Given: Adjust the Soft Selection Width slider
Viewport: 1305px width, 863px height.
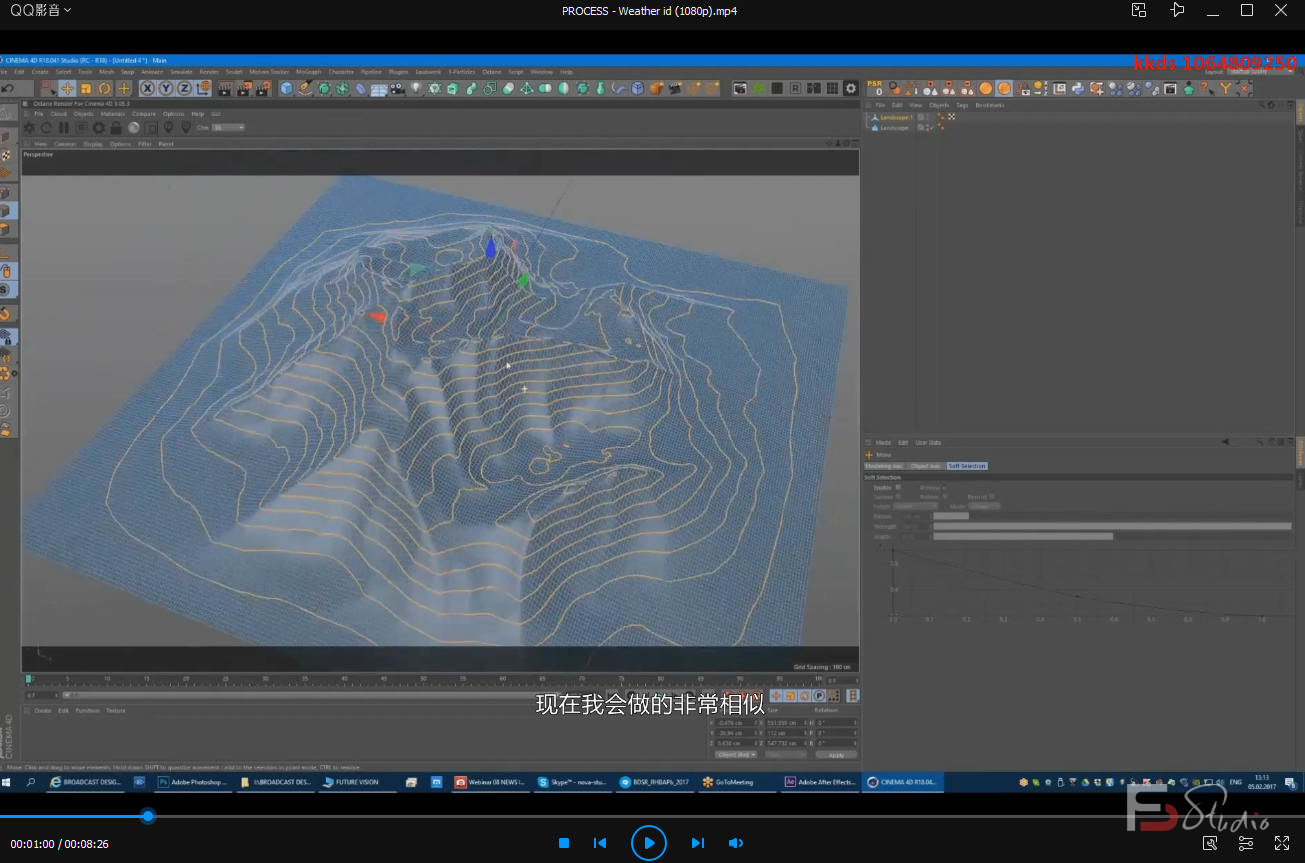Looking at the screenshot, I should (1112, 537).
